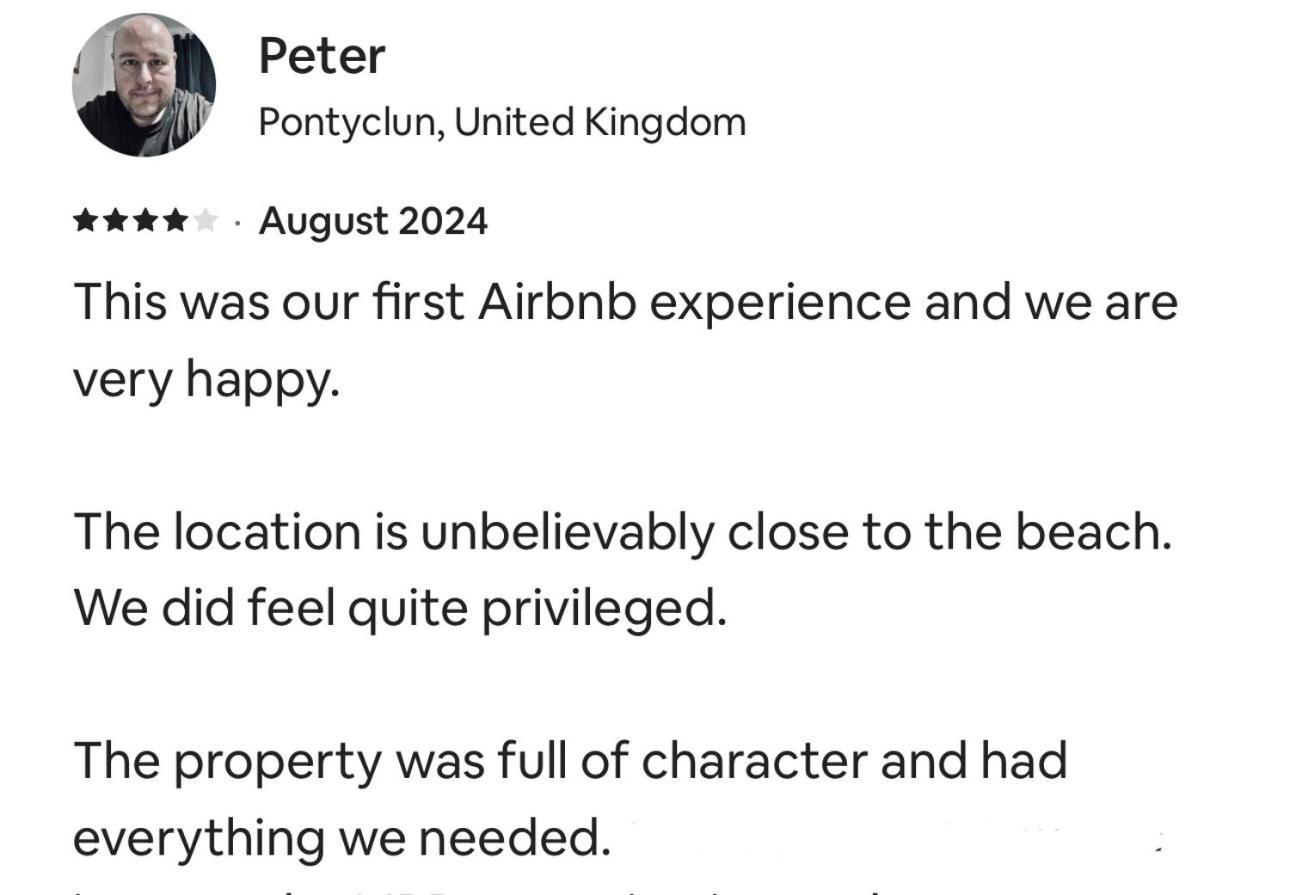The image size is (1290, 895).
Task: Click the 'everything we needed.' line
Action: coord(341,839)
